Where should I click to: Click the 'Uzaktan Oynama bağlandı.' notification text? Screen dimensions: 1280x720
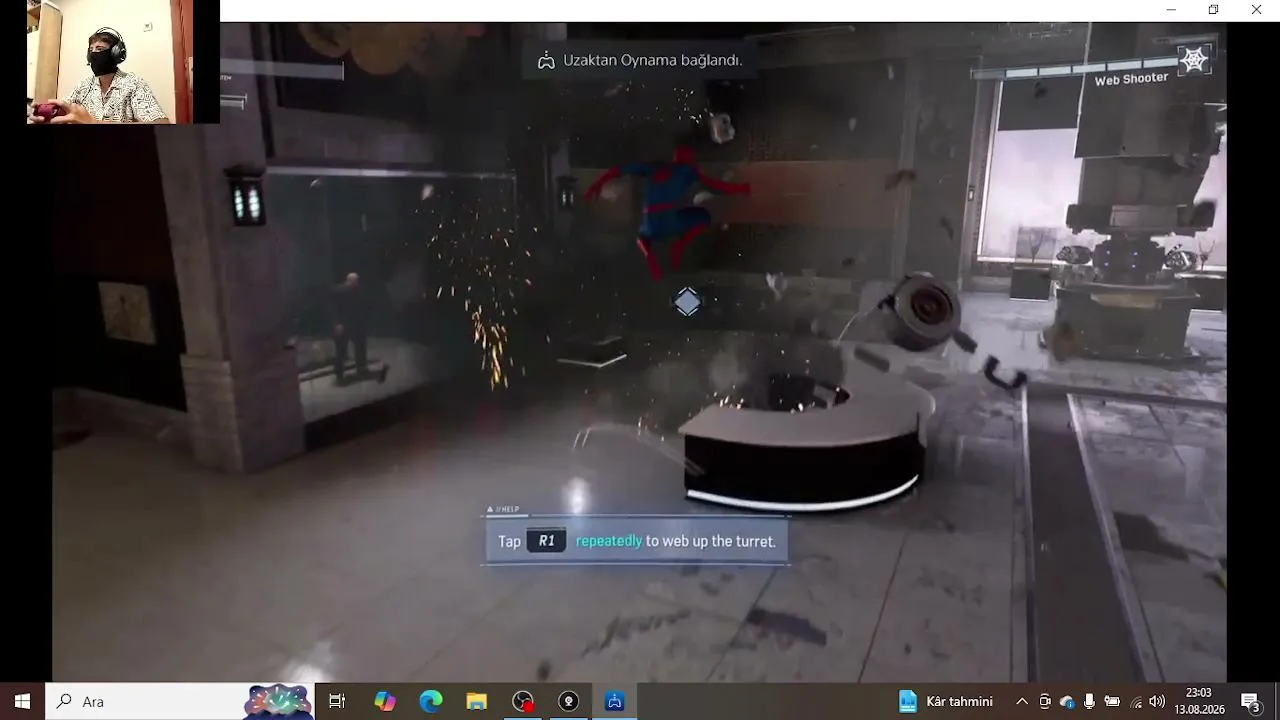[652, 60]
